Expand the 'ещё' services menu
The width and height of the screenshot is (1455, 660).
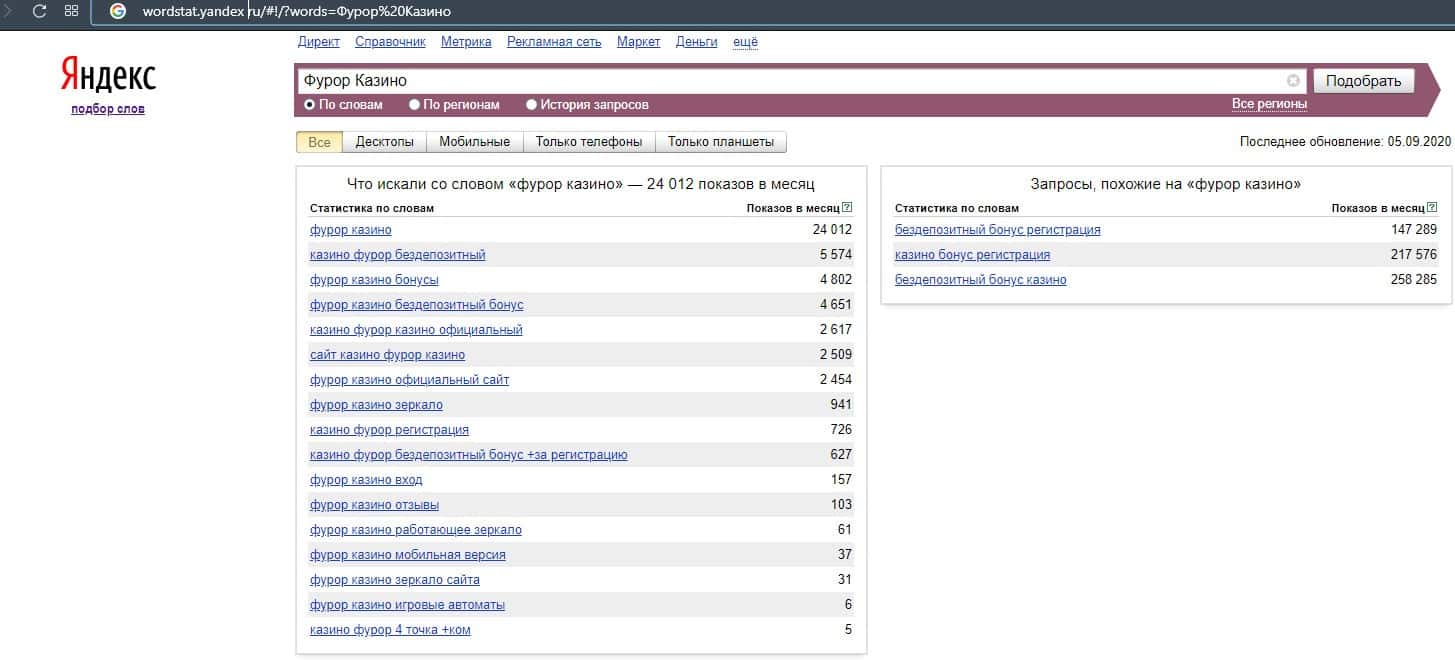pos(745,41)
